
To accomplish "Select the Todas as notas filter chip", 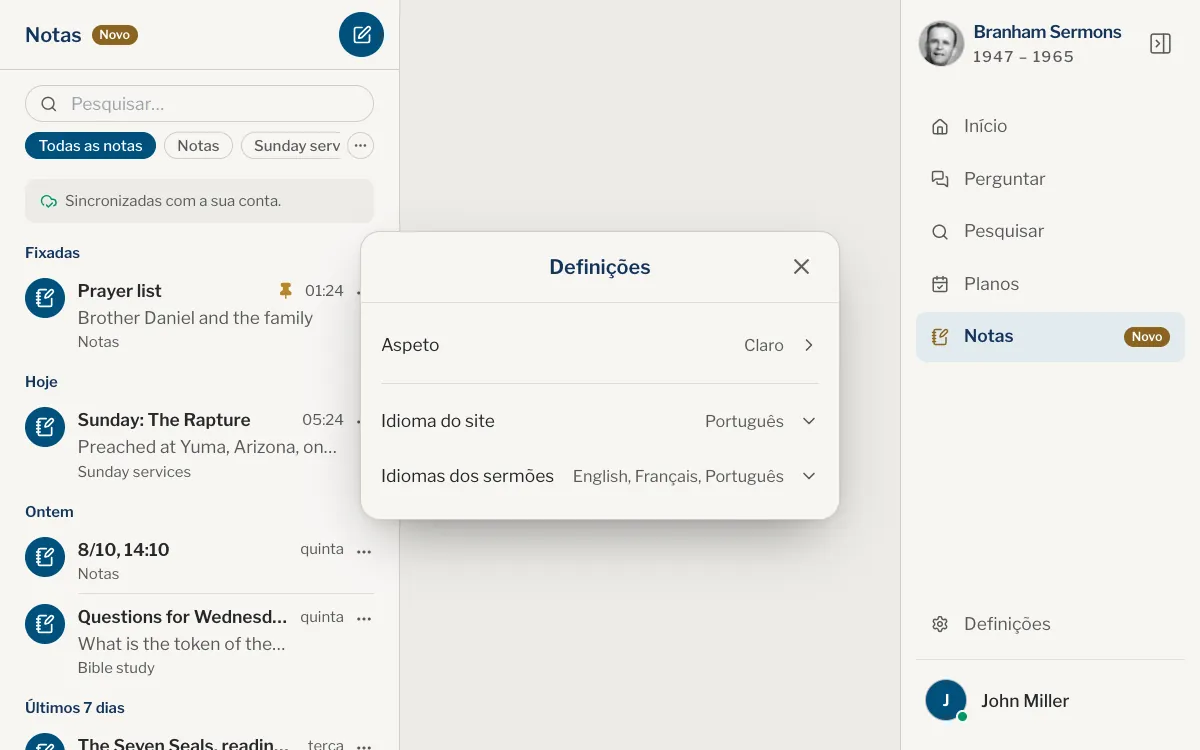I will point(90,146).
